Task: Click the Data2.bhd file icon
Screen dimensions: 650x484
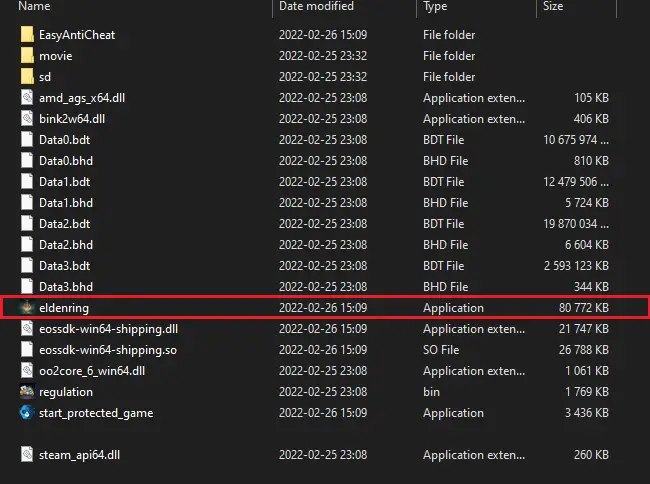Action: pyautogui.click(x=27, y=244)
